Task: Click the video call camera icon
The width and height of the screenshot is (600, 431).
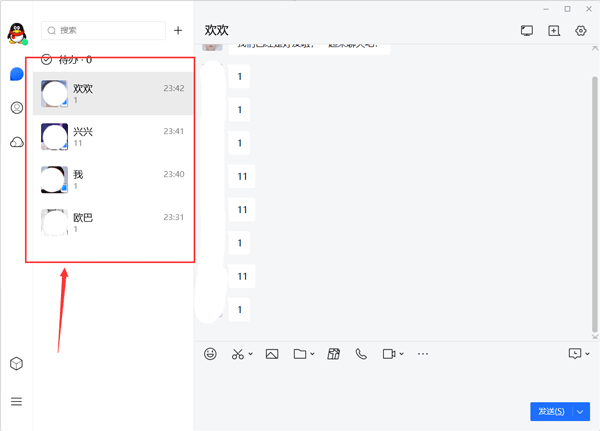Action: click(389, 354)
